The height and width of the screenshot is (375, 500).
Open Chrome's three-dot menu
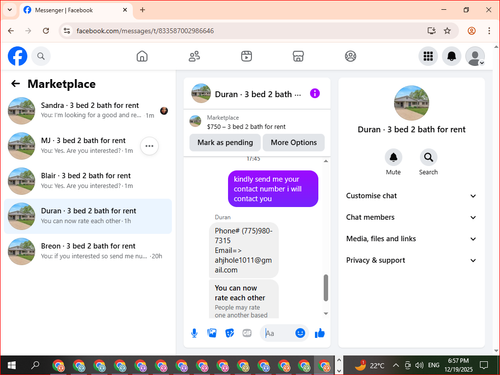[489, 31]
